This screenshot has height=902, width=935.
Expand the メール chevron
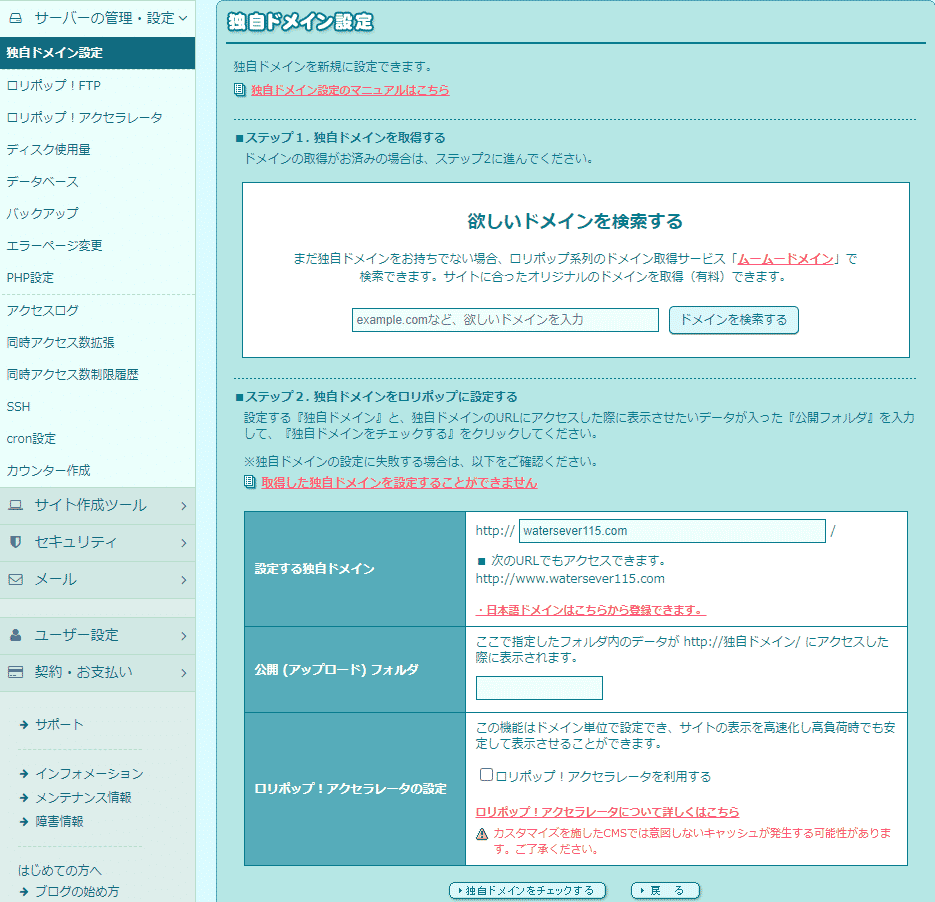coord(184,580)
